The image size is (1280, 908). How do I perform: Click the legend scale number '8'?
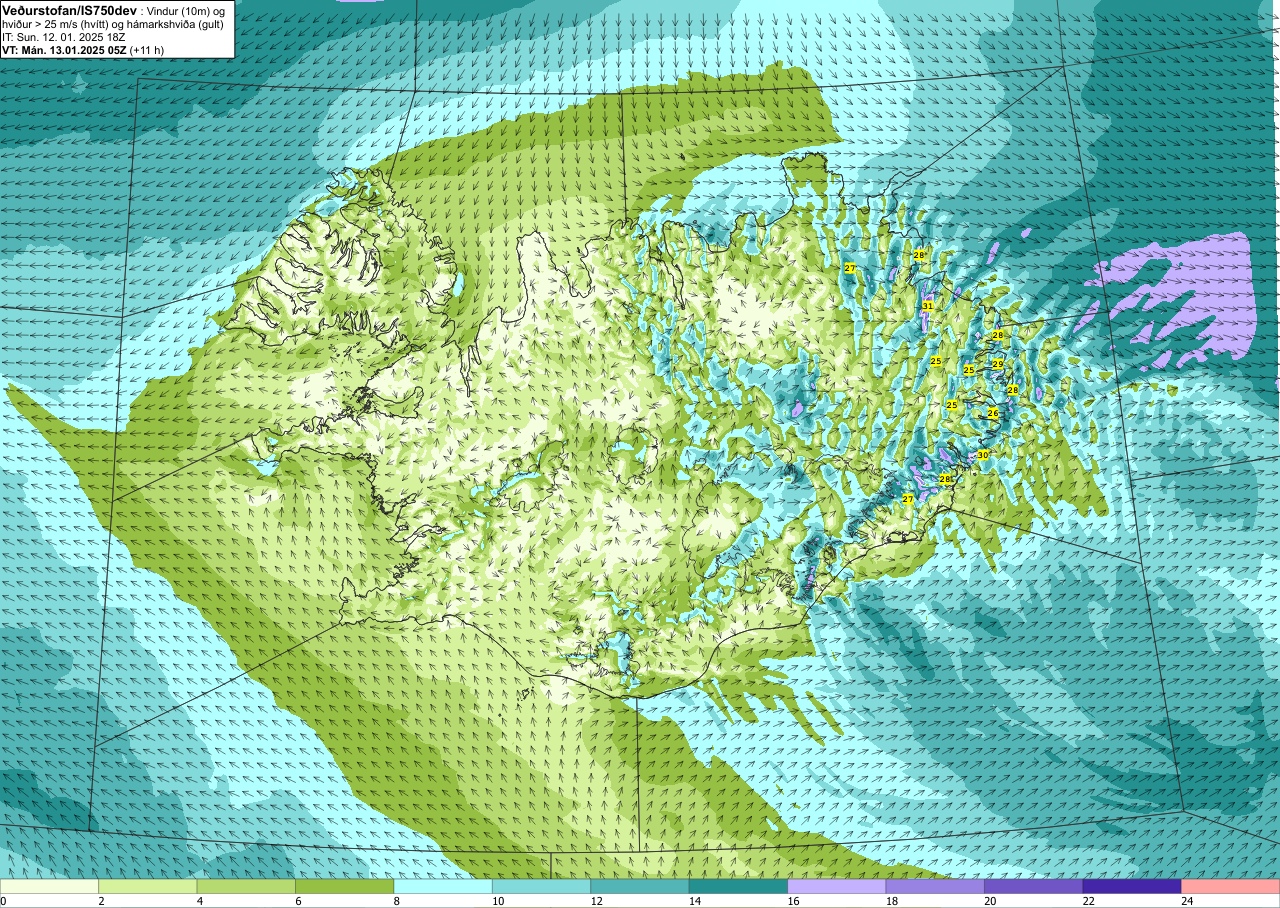397,901
